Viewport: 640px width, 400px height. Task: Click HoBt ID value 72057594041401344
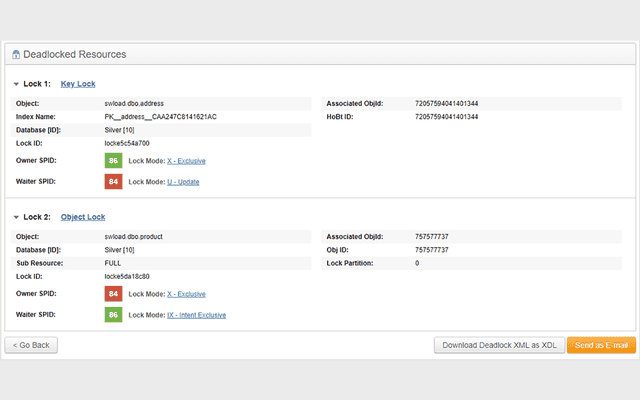point(447,117)
